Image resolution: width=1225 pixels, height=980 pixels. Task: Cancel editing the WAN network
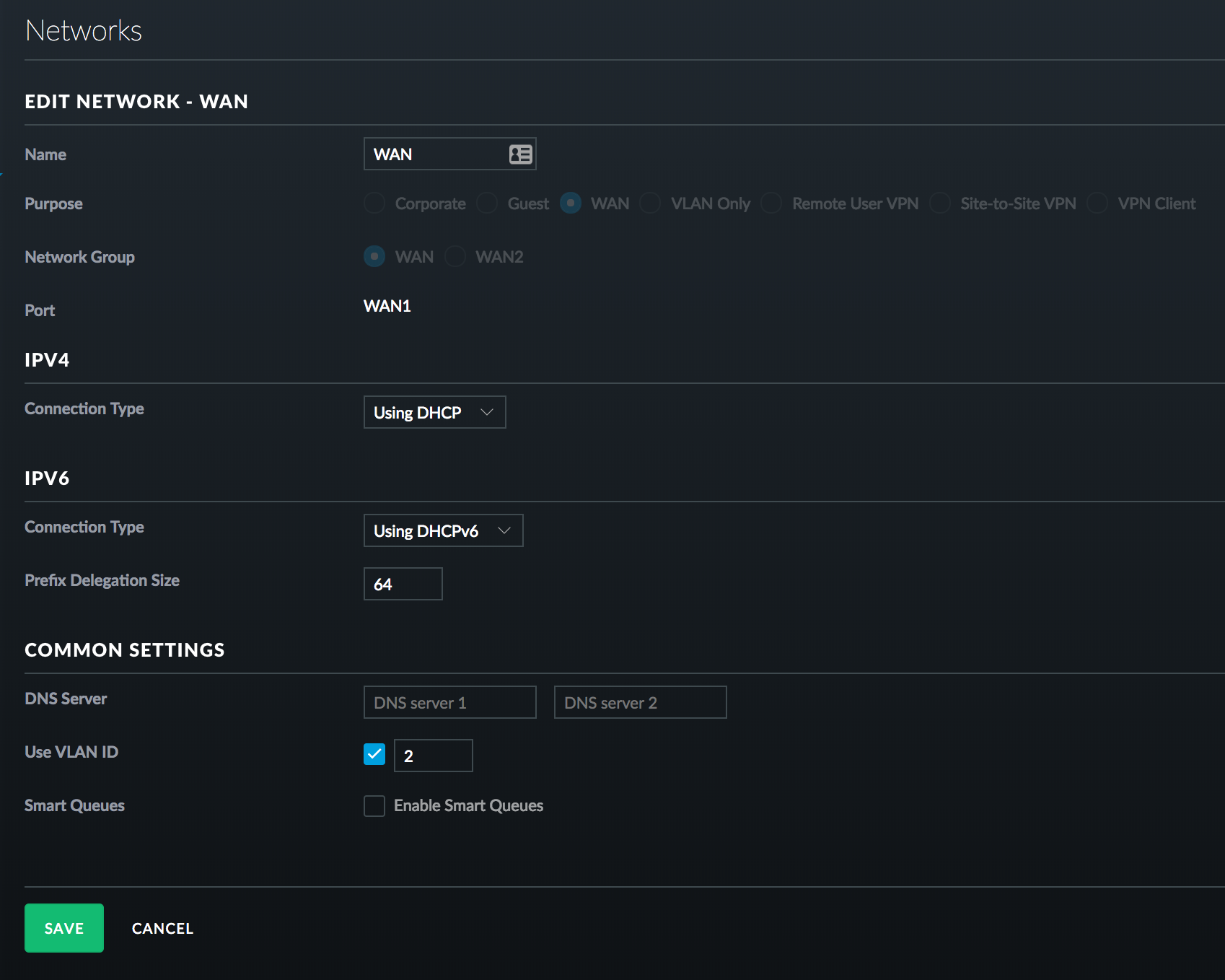tap(162, 928)
